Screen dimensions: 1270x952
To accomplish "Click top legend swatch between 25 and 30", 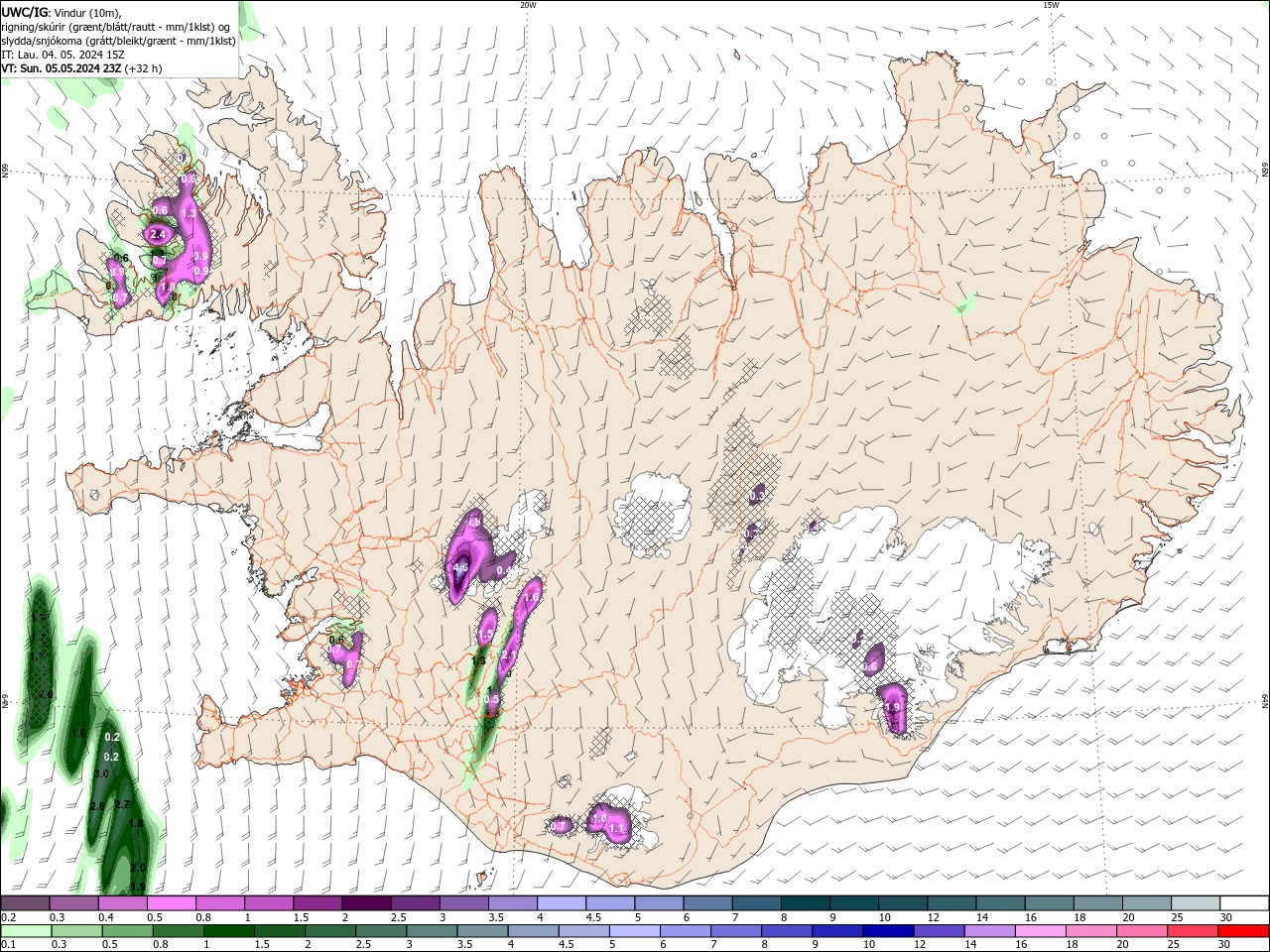I will click(1195, 903).
